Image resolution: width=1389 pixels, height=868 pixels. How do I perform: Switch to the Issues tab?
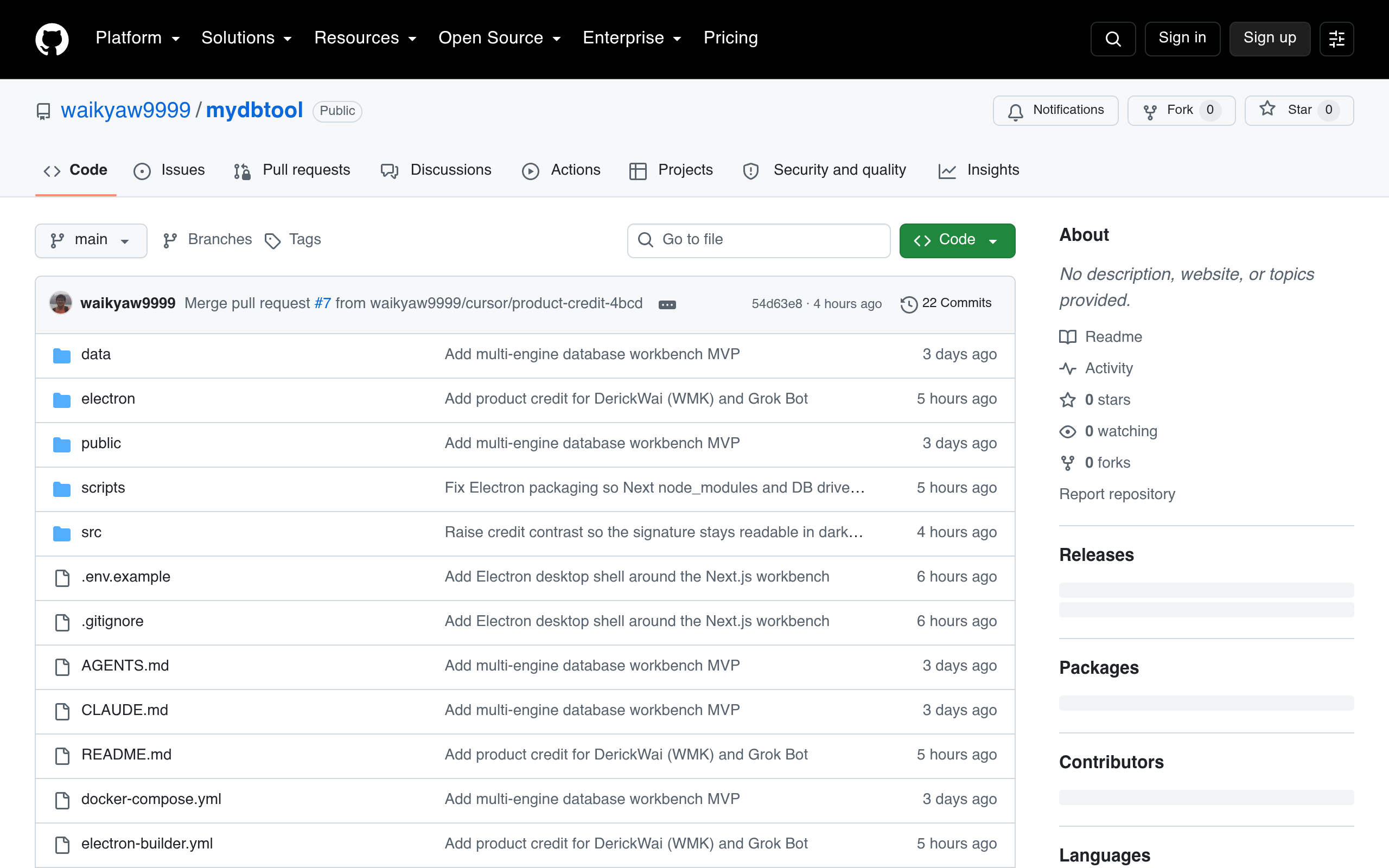point(169,170)
